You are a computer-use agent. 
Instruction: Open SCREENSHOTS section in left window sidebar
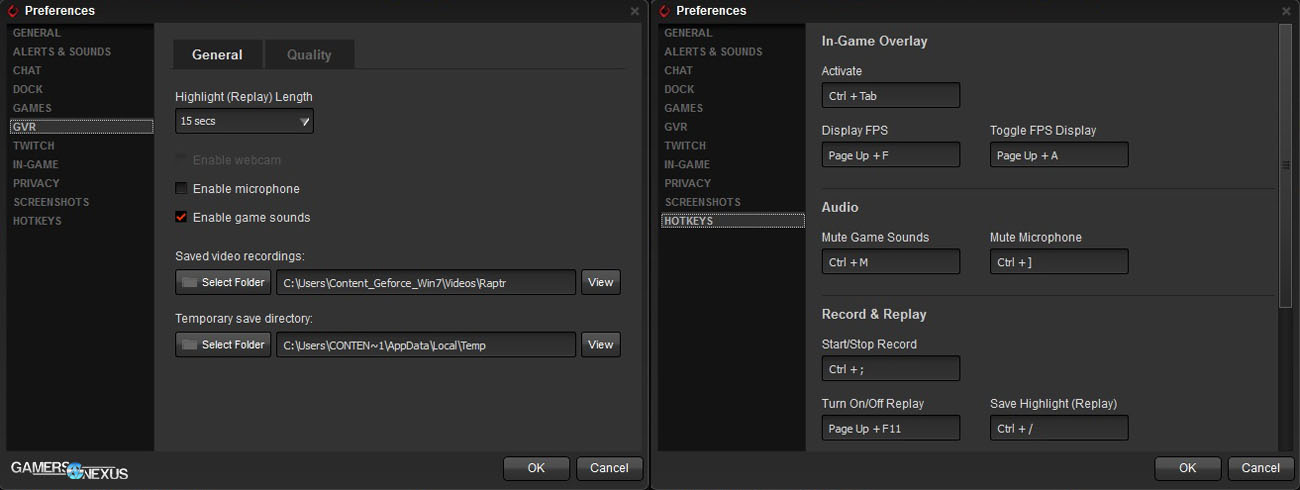click(51, 202)
